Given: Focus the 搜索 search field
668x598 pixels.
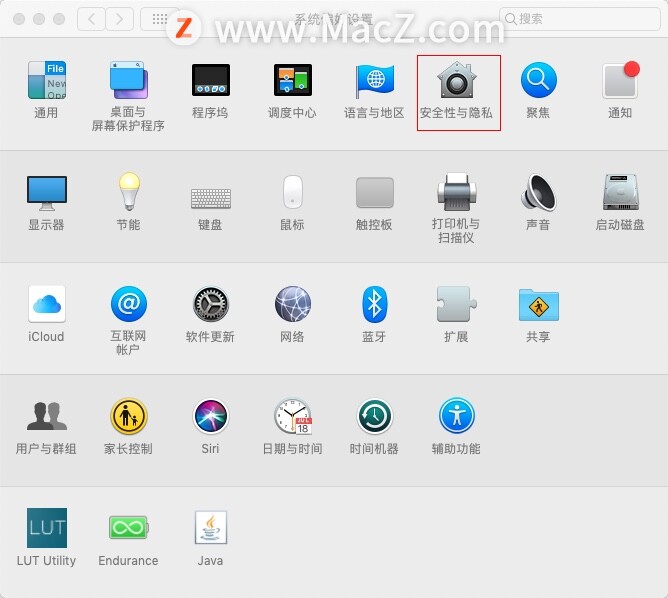Looking at the screenshot, I should pos(579,19).
